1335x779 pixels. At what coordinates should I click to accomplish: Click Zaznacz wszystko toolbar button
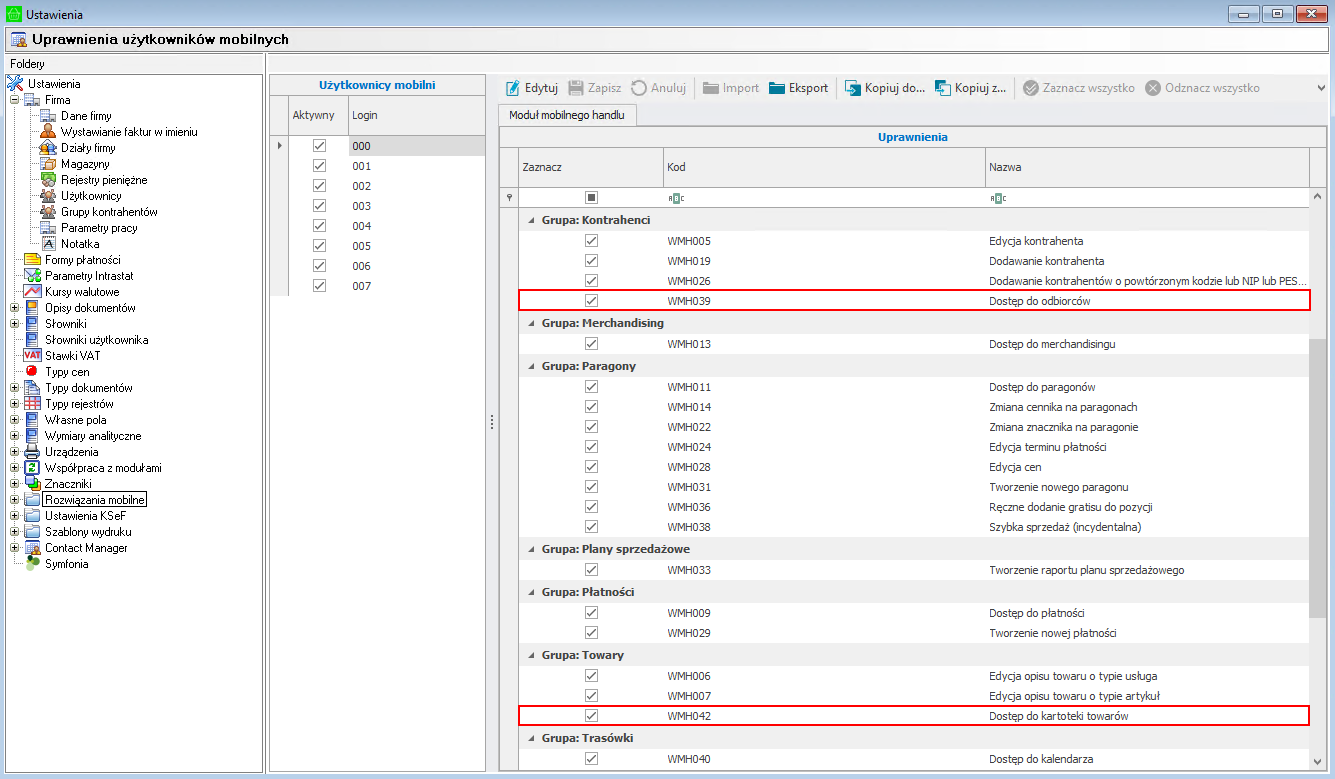[x=1079, y=88]
